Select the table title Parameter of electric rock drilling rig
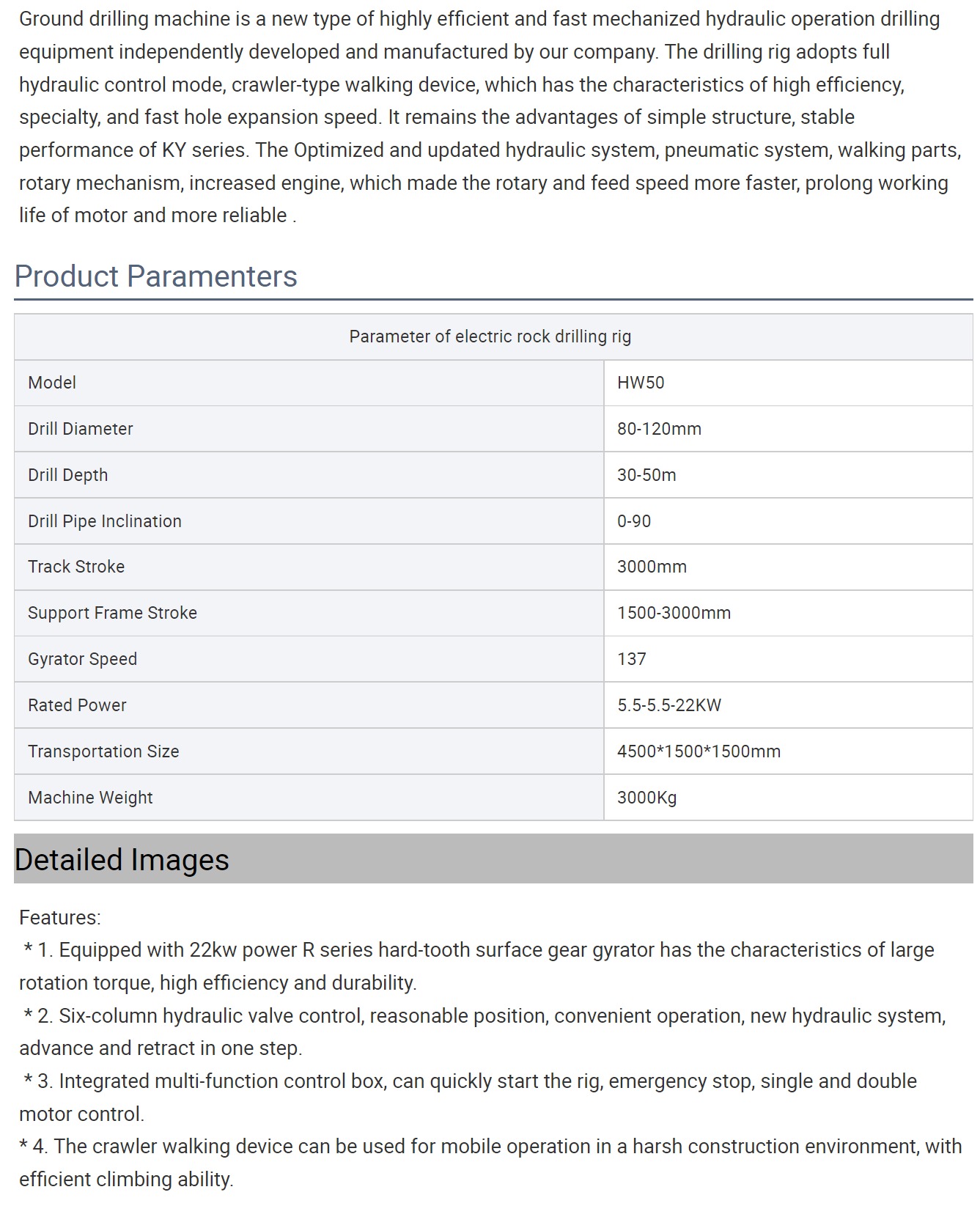 tap(490, 337)
